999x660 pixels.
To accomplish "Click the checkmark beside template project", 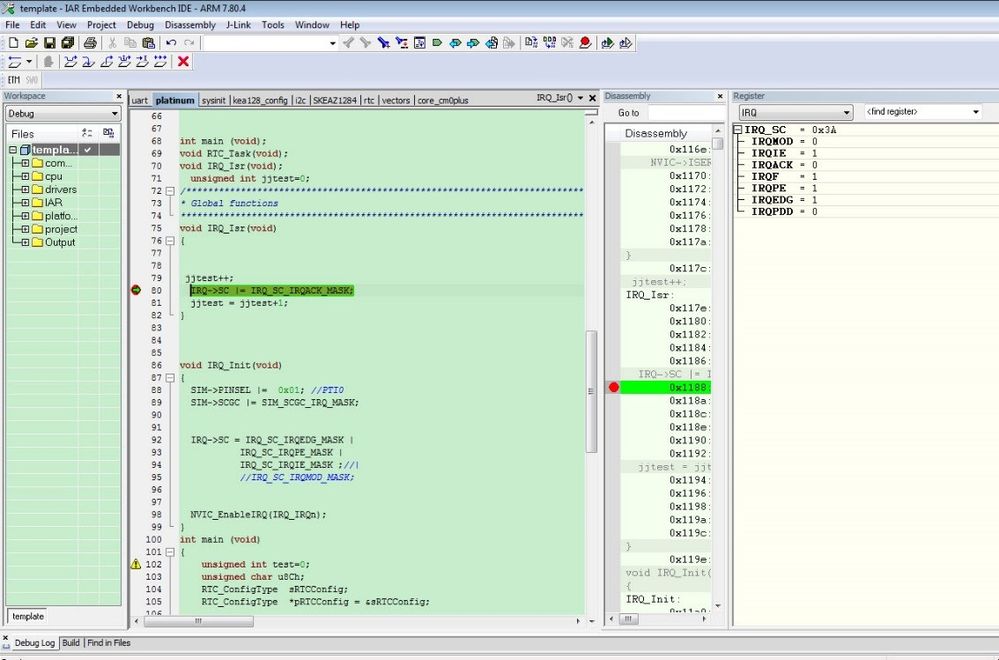I will 87,150.
